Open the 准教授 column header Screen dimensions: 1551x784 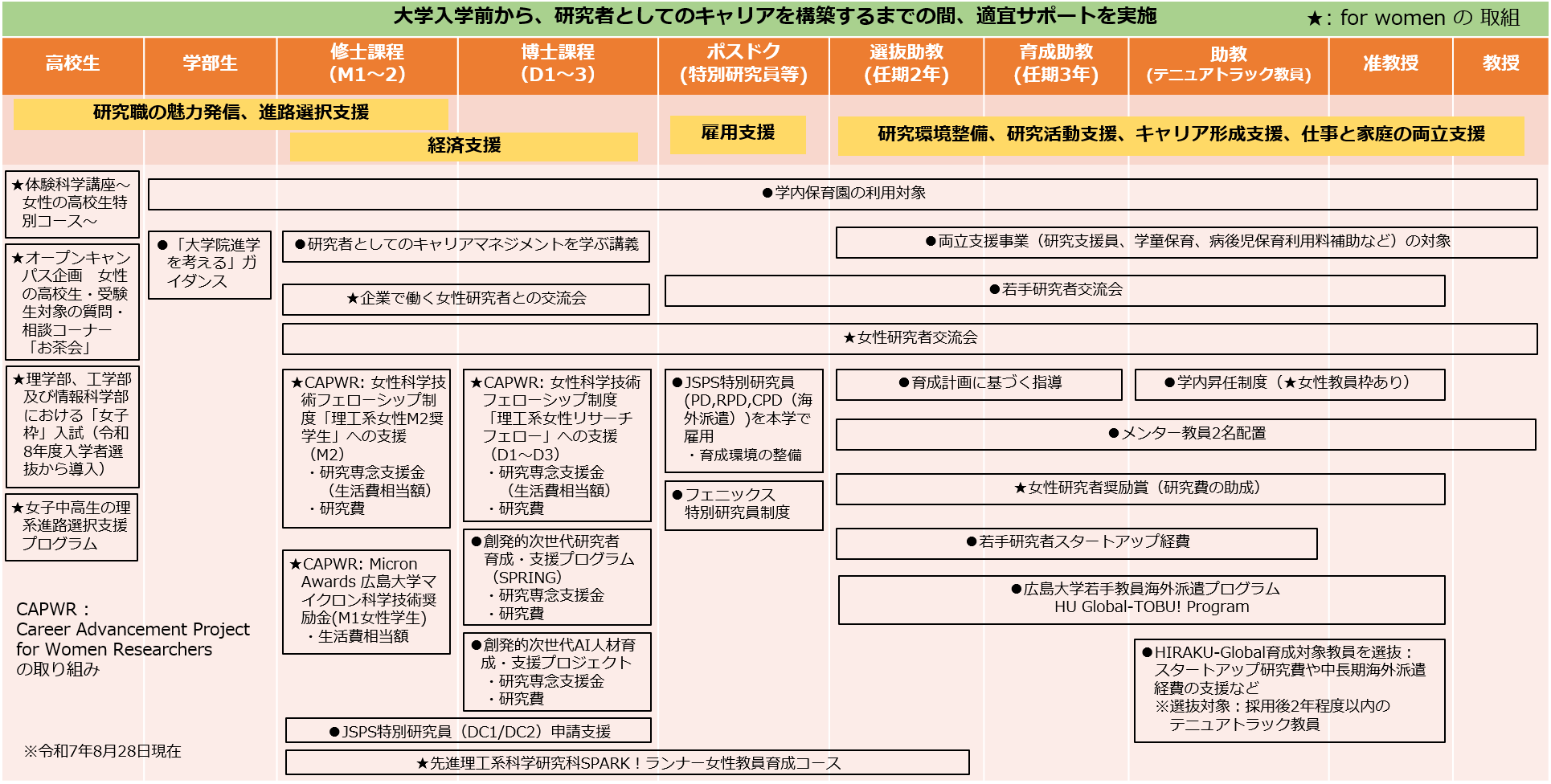click(1390, 64)
